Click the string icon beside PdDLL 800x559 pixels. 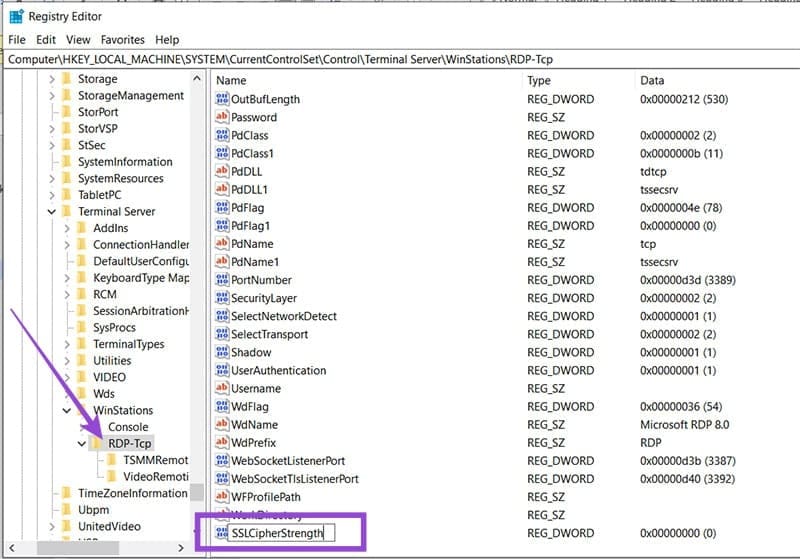point(222,171)
